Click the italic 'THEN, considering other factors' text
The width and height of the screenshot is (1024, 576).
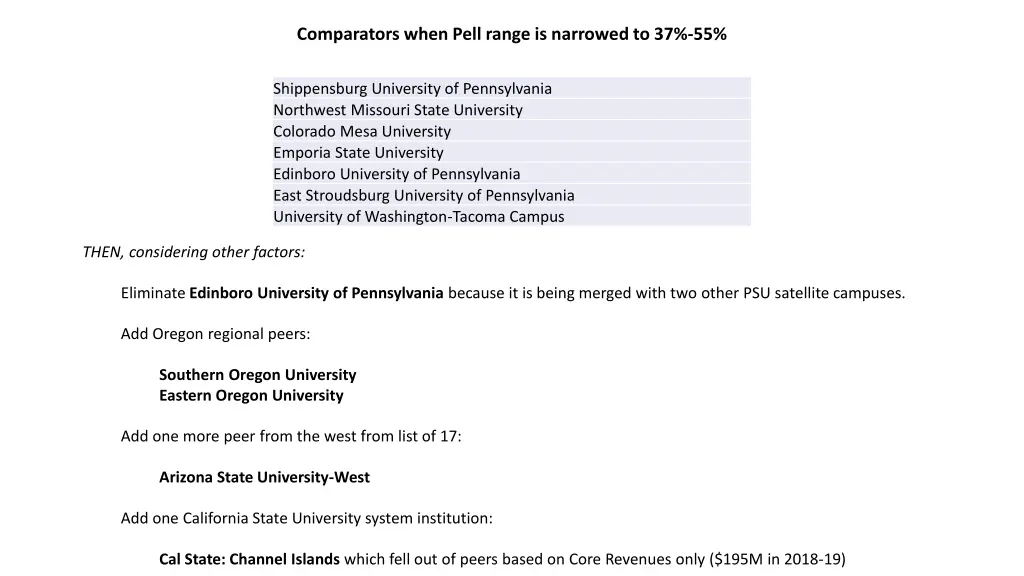(194, 252)
